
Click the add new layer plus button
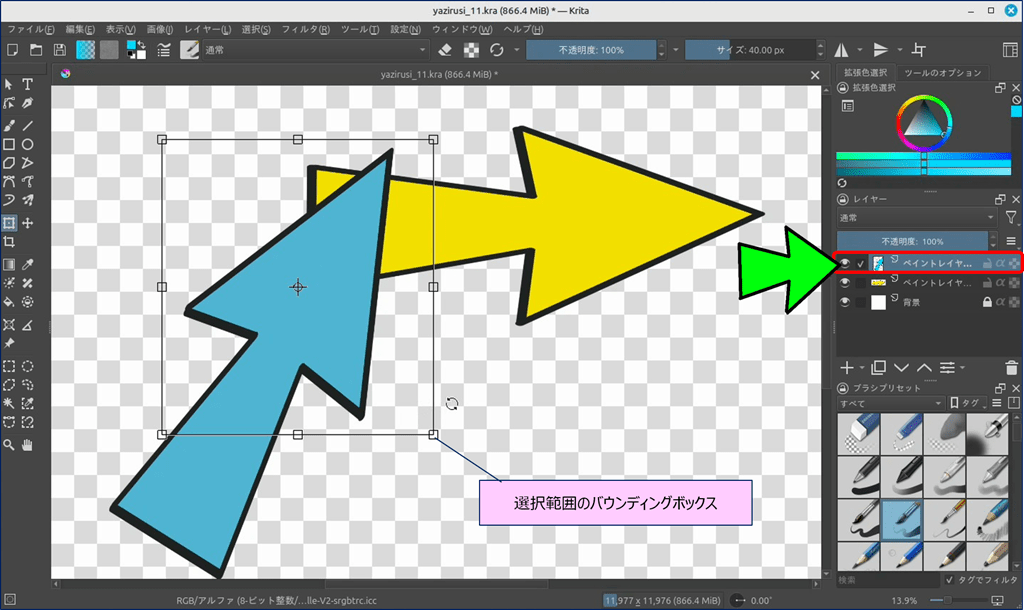coord(847,368)
